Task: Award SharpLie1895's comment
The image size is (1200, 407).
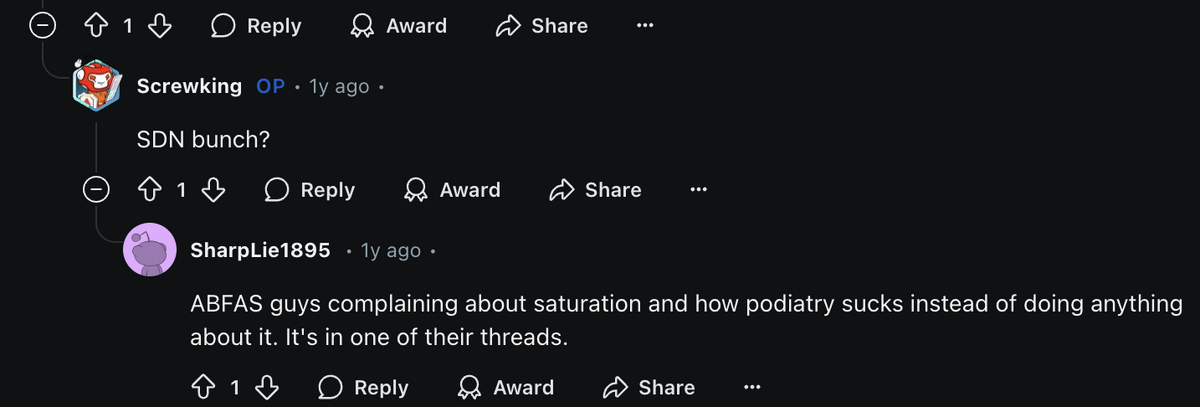Action: [x=505, y=387]
